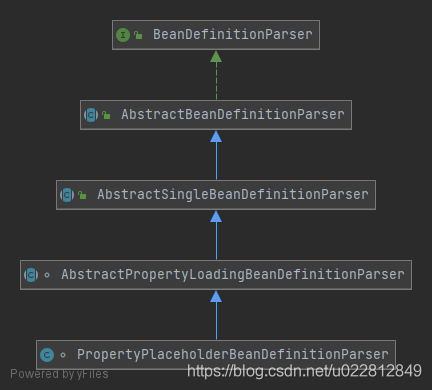Click the class icon on PropertyPlaceholderBeanDefinitionParser
The height and width of the screenshot is (390, 432).
point(47,355)
